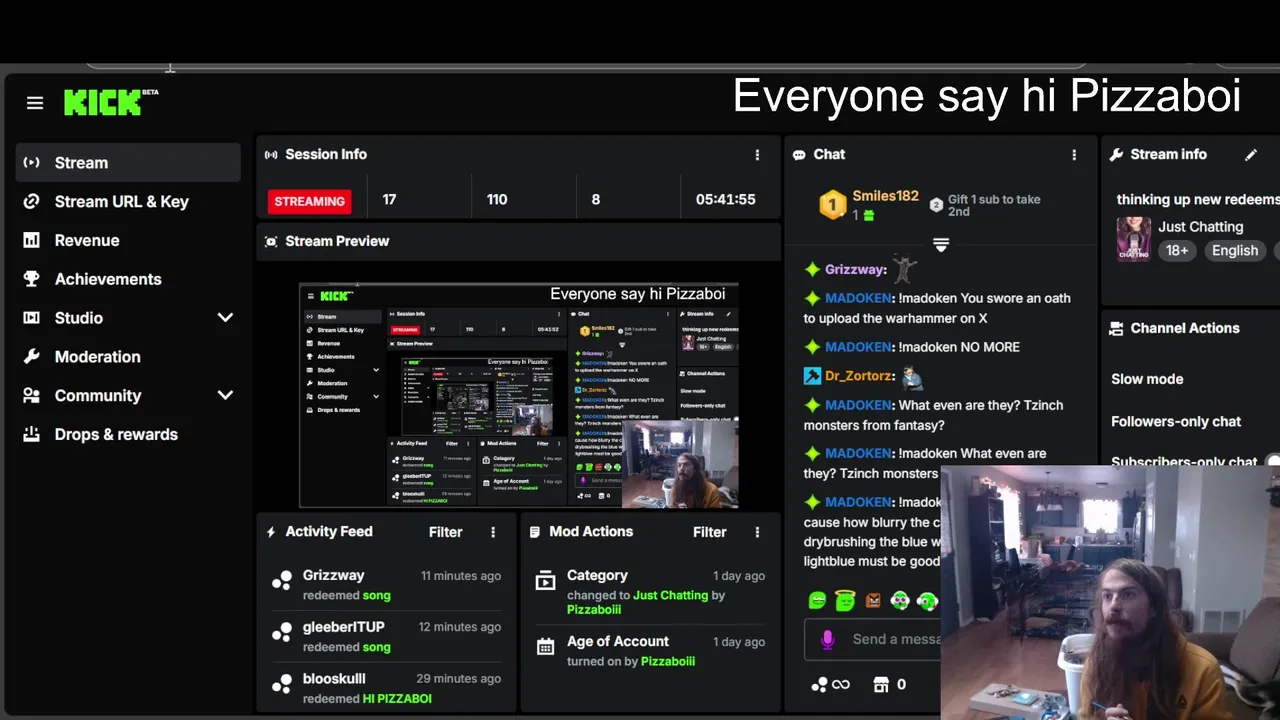
Task: Click the Just Chatting category thumbnail
Action: [x=1133, y=239]
